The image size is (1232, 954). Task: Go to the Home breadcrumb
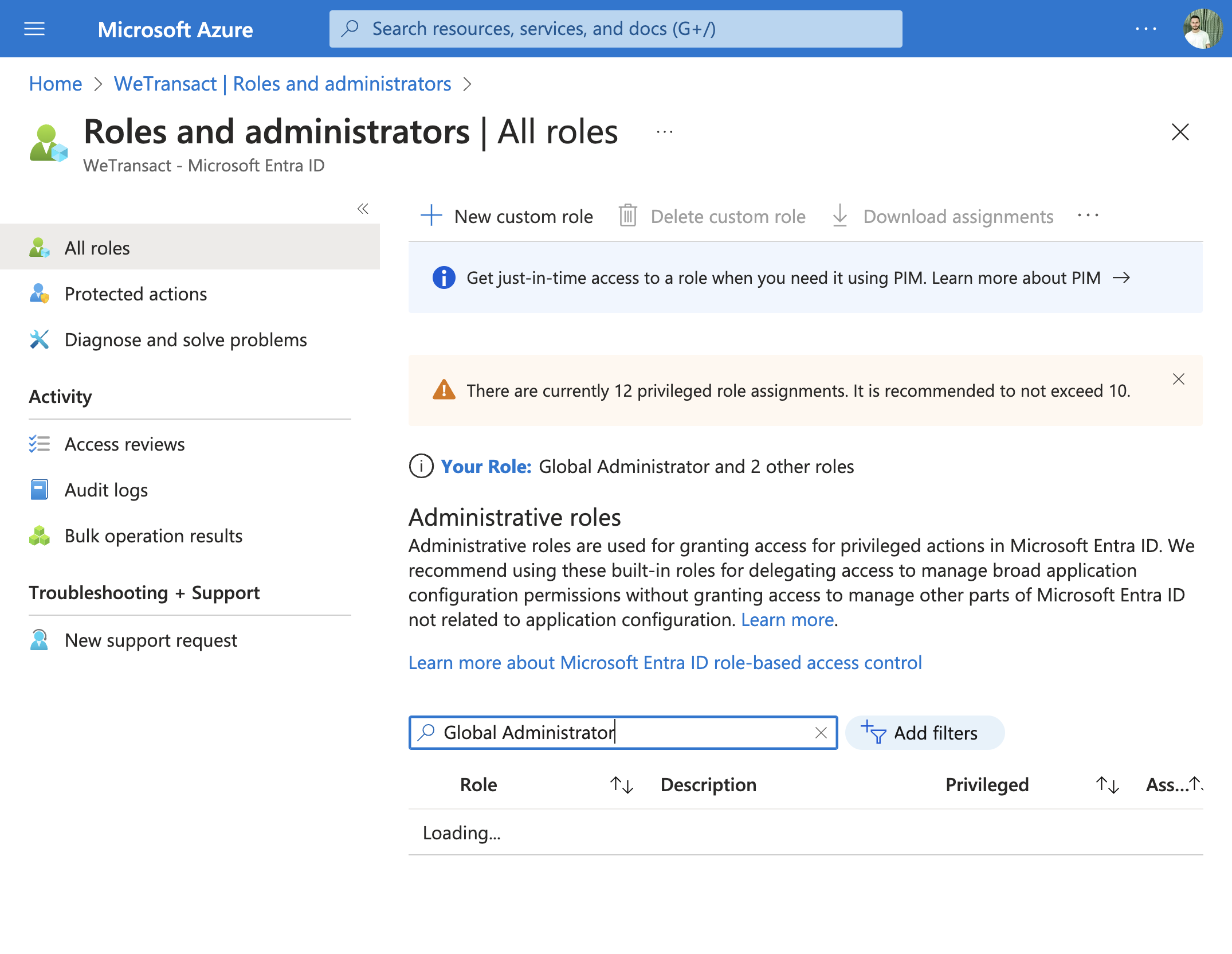[56, 84]
